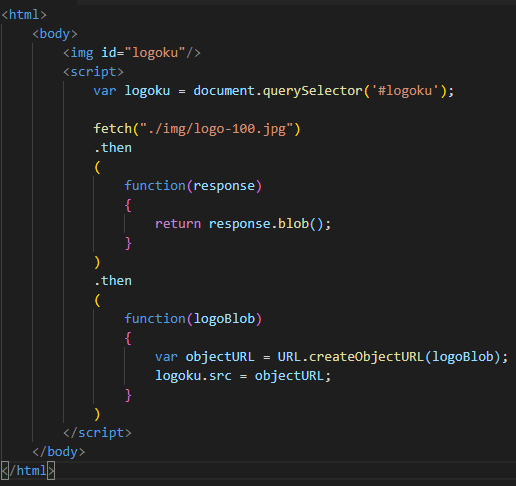Click the opening script tag
The width and height of the screenshot is (516, 486).
click(x=93, y=72)
